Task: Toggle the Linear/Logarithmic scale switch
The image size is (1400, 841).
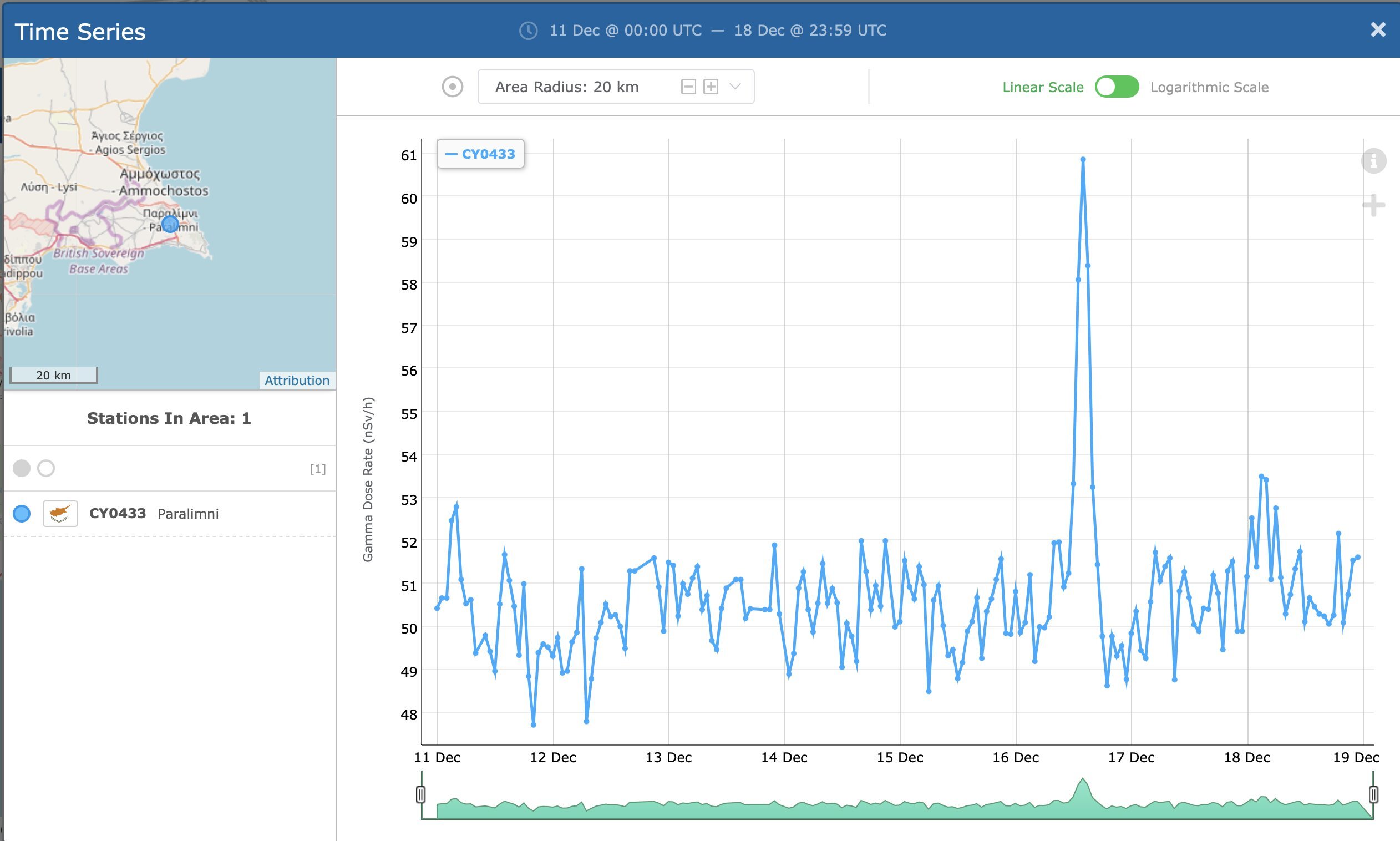Action: coord(1116,87)
